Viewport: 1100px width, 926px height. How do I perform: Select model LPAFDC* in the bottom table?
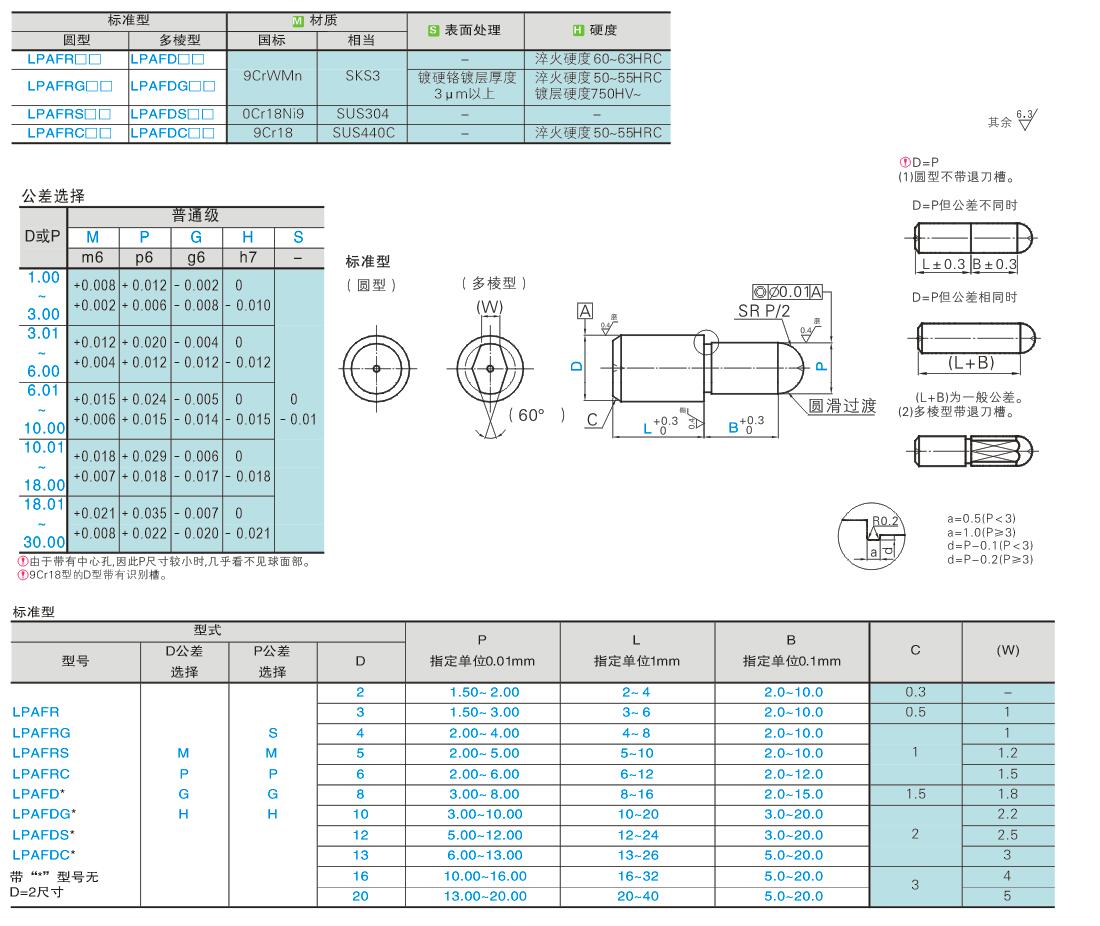pyautogui.click(x=43, y=854)
